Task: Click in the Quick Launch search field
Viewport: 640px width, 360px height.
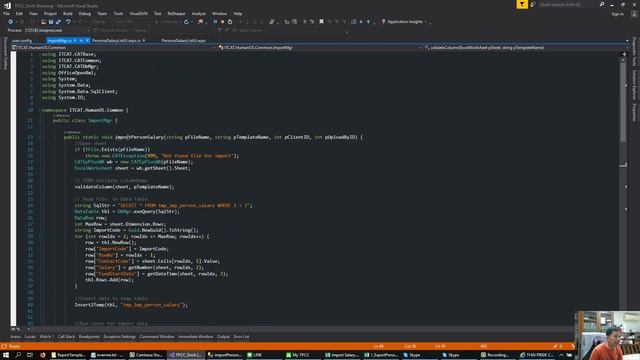Action: pyautogui.click(x=567, y=4)
